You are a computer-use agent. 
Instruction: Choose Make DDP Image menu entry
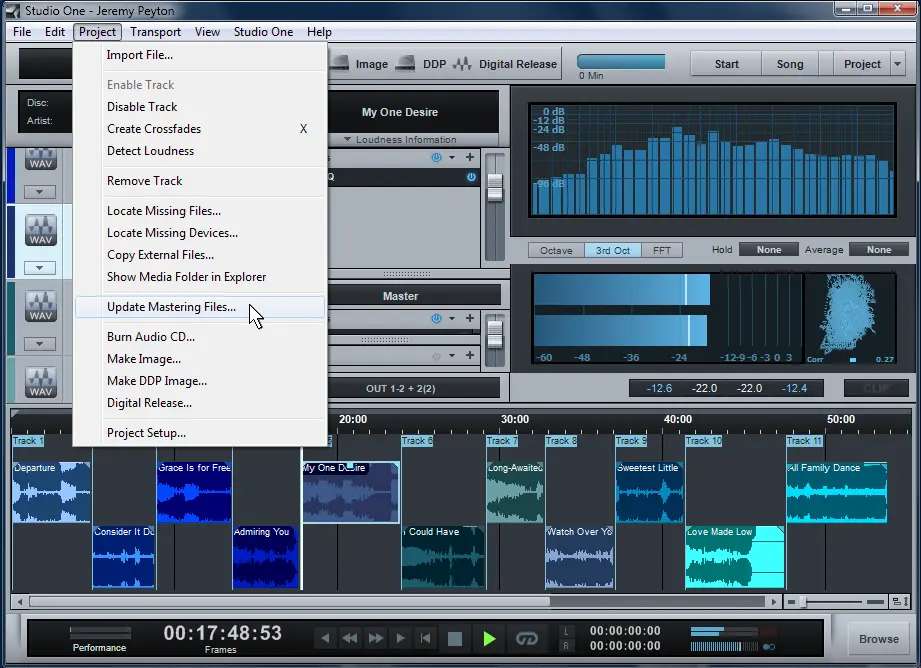point(200,381)
